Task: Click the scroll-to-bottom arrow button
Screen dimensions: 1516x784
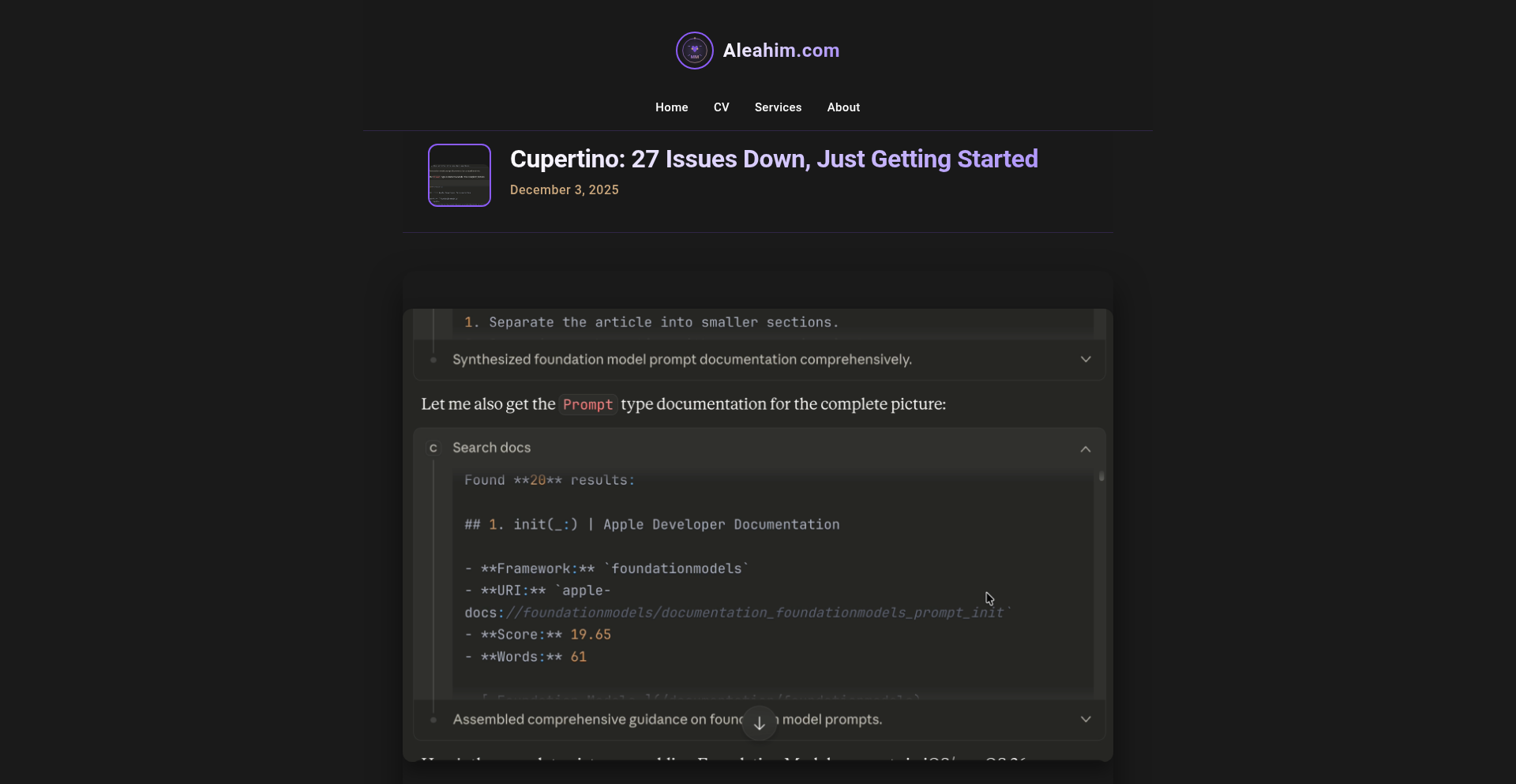Action: click(x=759, y=723)
